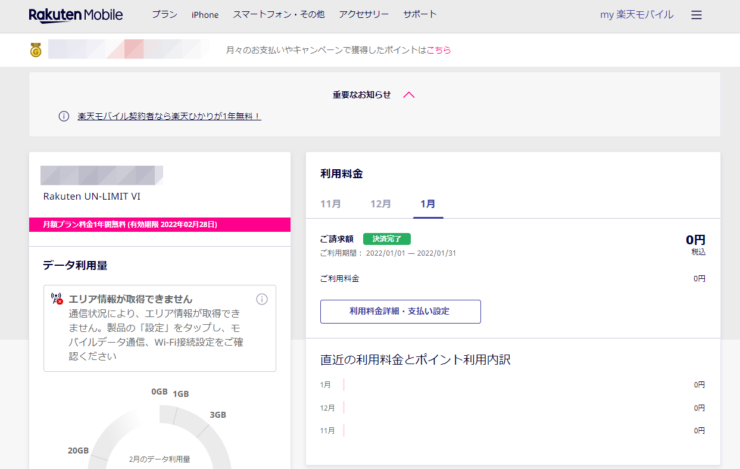The width and height of the screenshot is (740, 469).
Task: Open the iPhone menu item
Action: (x=205, y=15)
